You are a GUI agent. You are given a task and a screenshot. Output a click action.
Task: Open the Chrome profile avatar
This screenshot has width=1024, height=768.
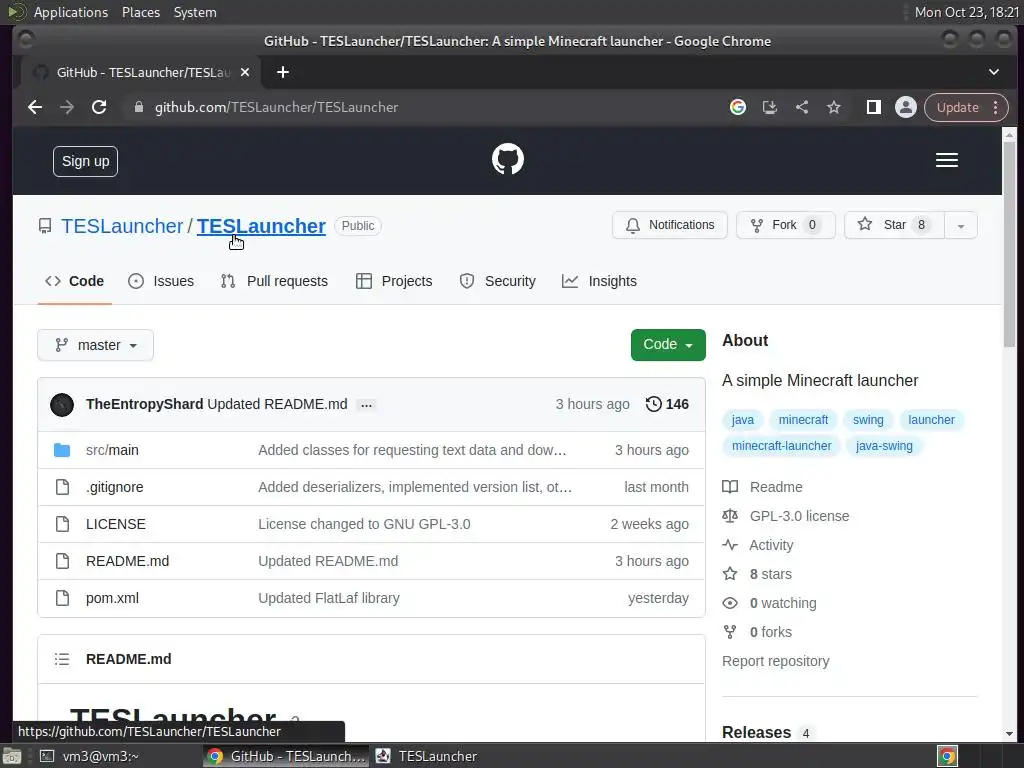coord(905,107)
